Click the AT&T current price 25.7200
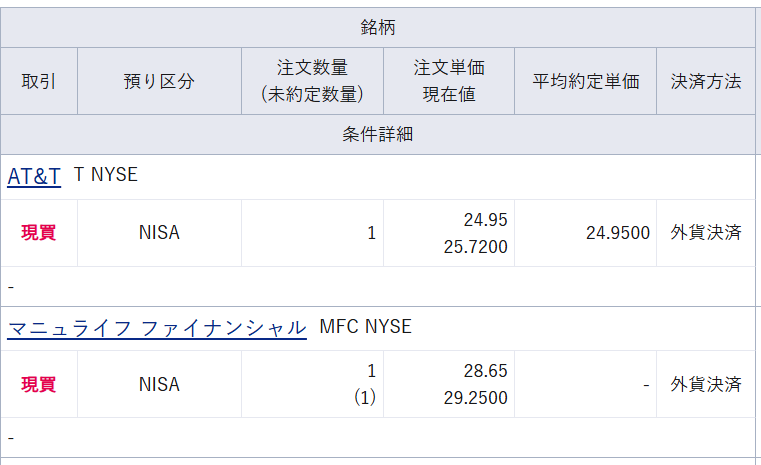 pos(476,247)
